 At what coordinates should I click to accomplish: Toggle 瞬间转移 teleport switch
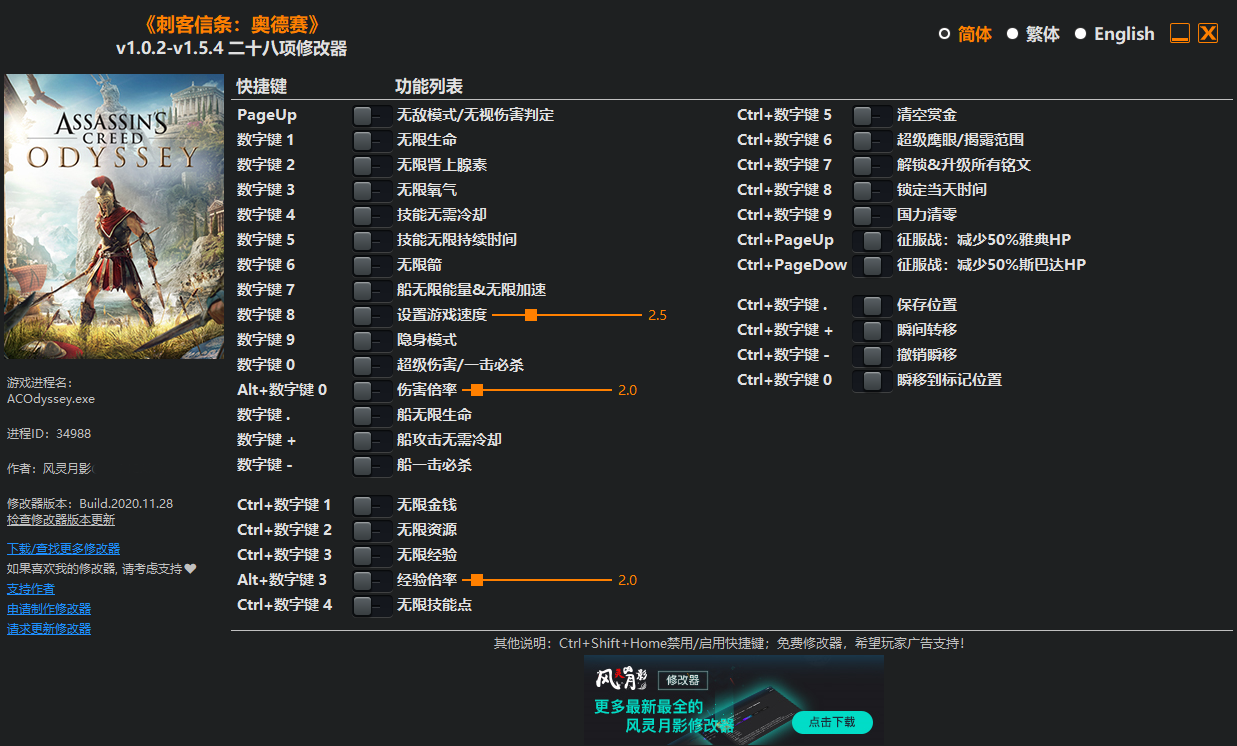[x=872, y=330]
